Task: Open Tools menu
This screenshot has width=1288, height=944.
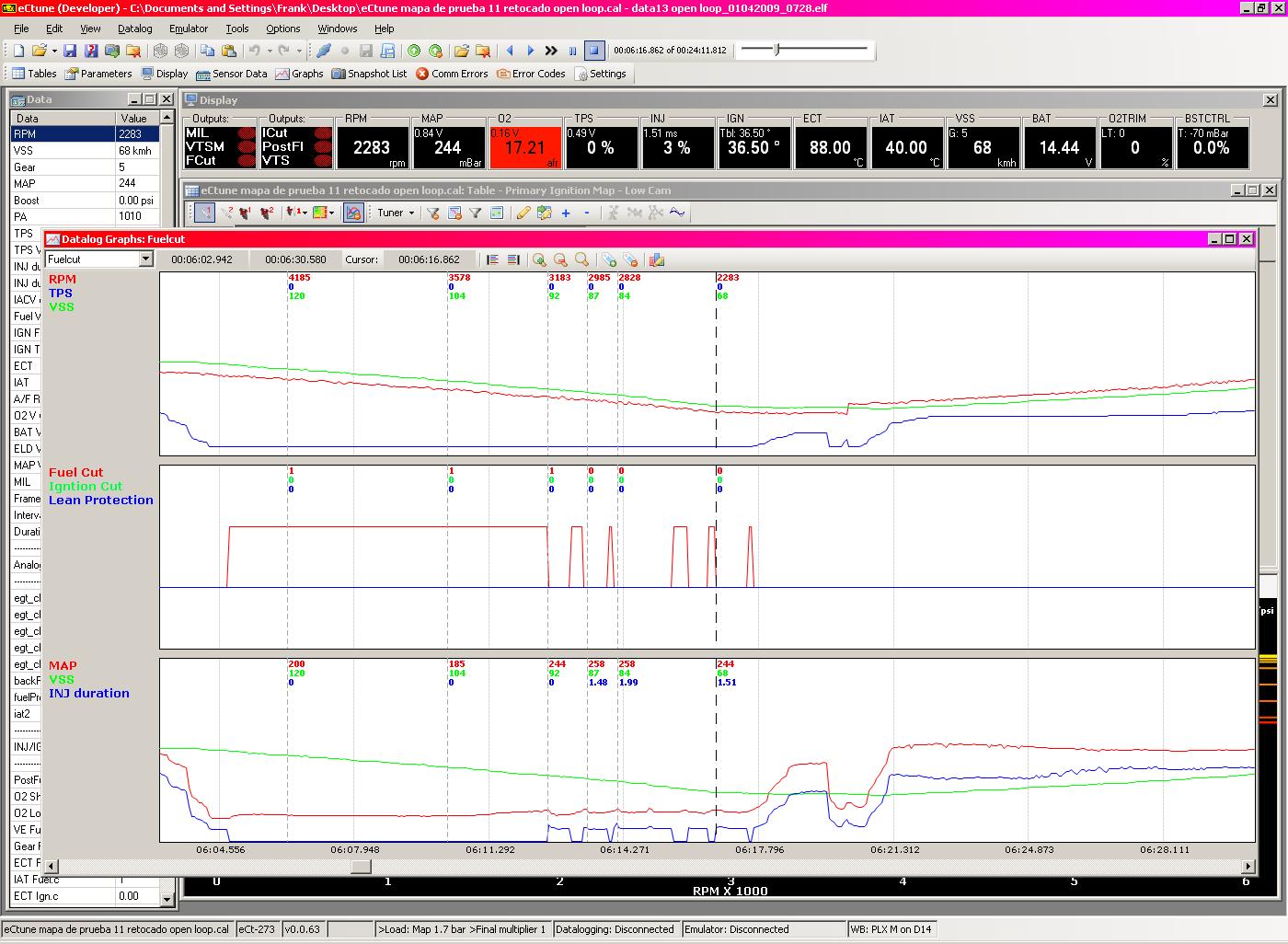Action: 237,29
